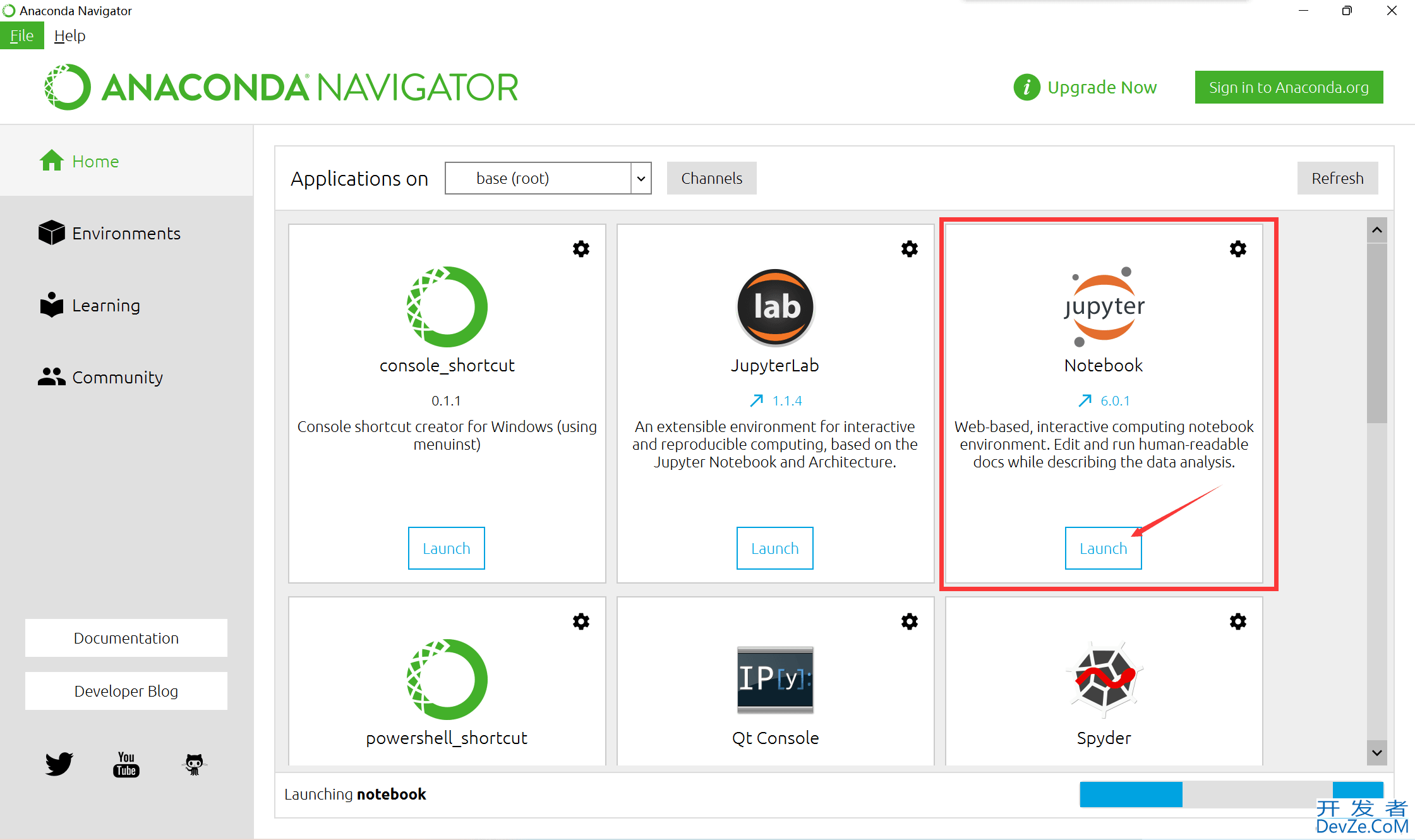Click the JupyterLab update arrow icon
1415x840 pixels.
pyautogui.click(x=756, y=400)
